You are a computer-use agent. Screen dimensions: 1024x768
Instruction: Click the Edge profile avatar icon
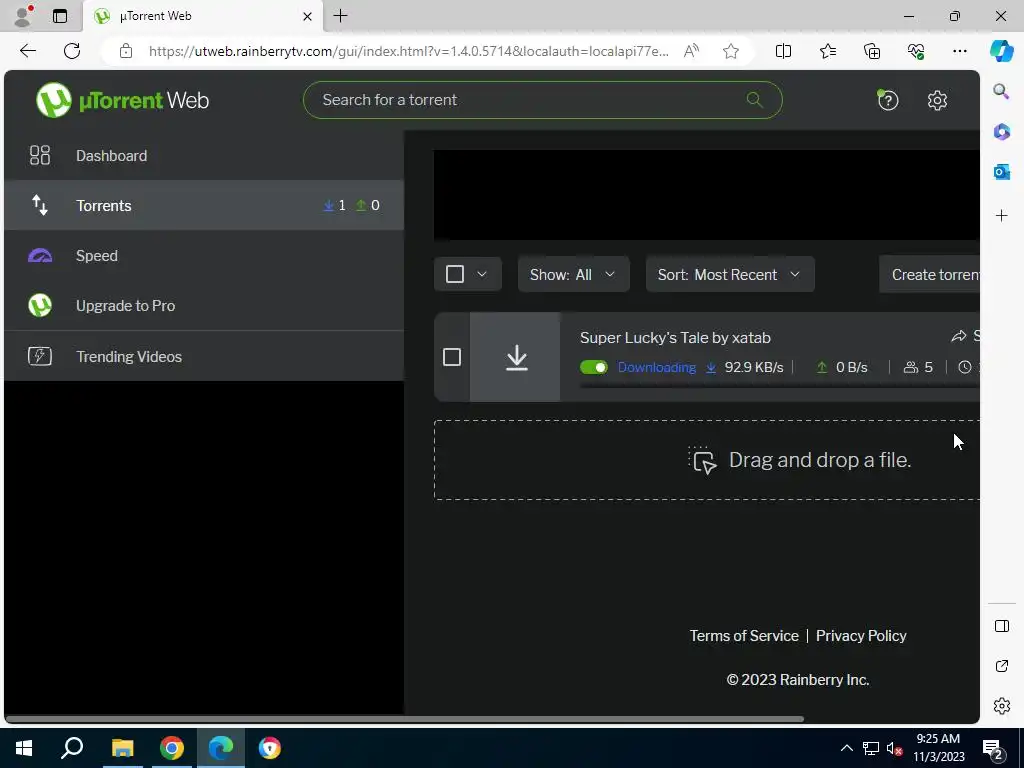point(23,16)
